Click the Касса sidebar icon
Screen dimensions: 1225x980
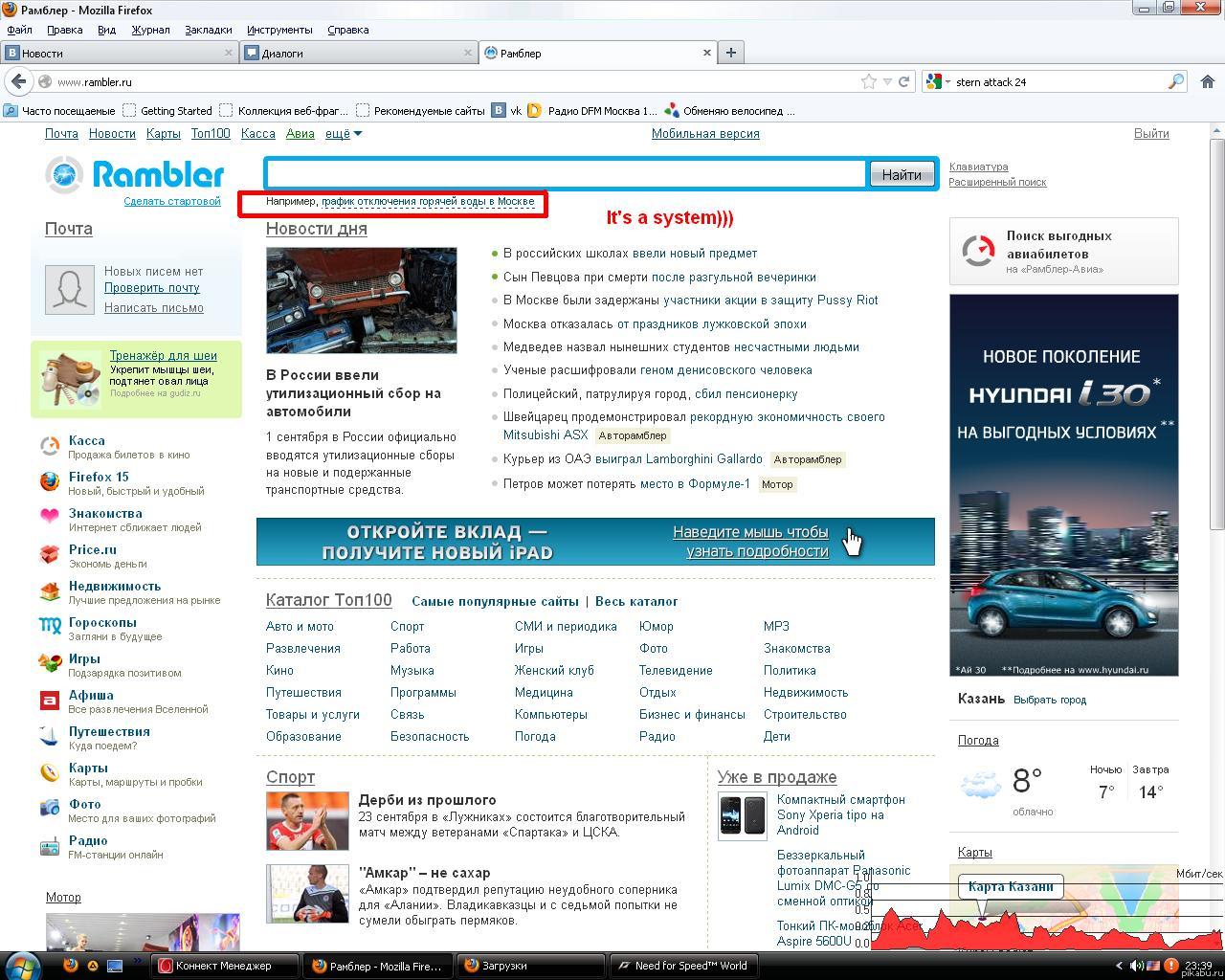pos(50,446)
